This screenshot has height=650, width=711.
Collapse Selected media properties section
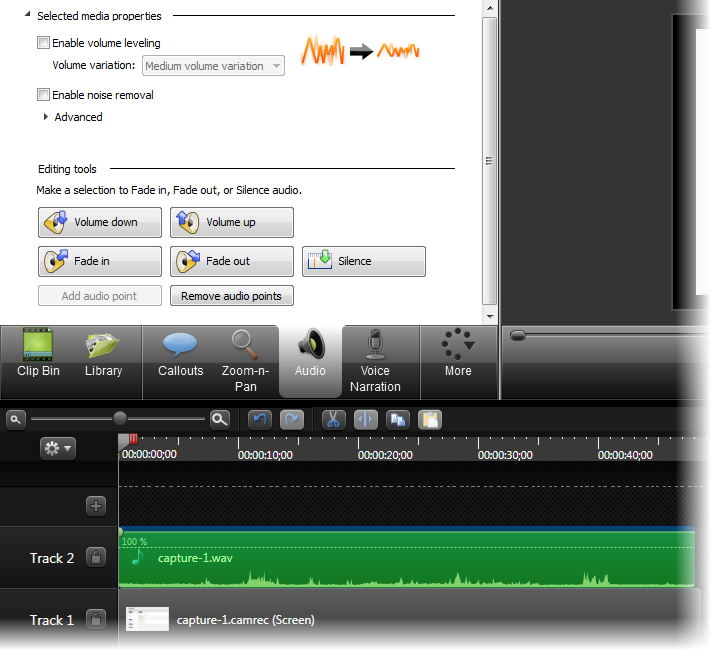pos(27,15)
